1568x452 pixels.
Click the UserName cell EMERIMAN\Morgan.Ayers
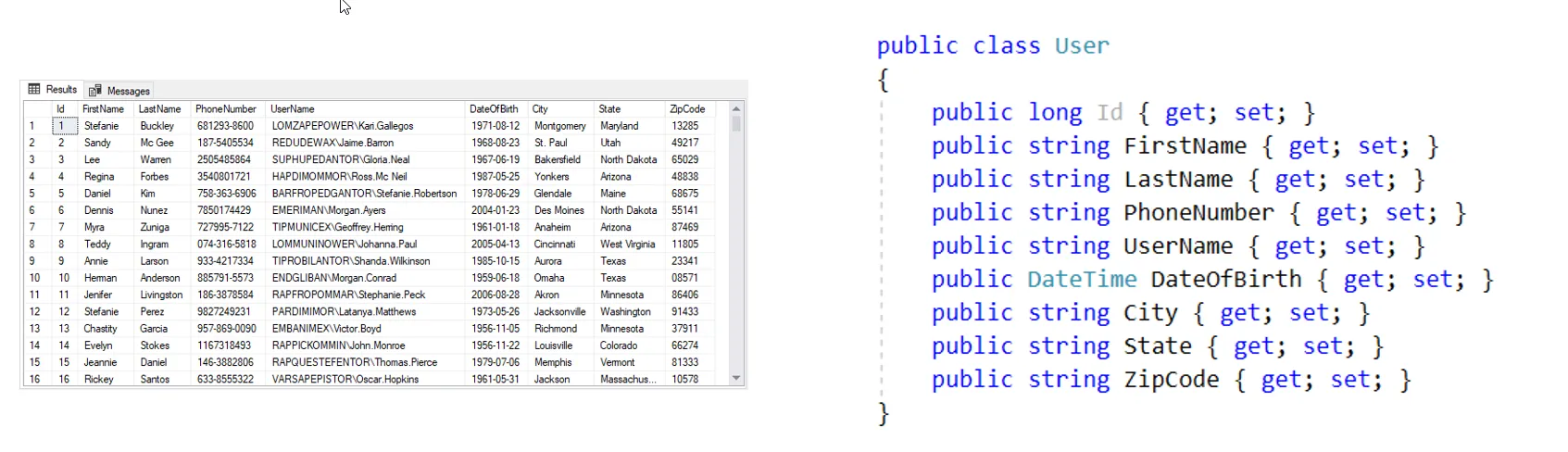pyautogui.click(x=366, y=210)
